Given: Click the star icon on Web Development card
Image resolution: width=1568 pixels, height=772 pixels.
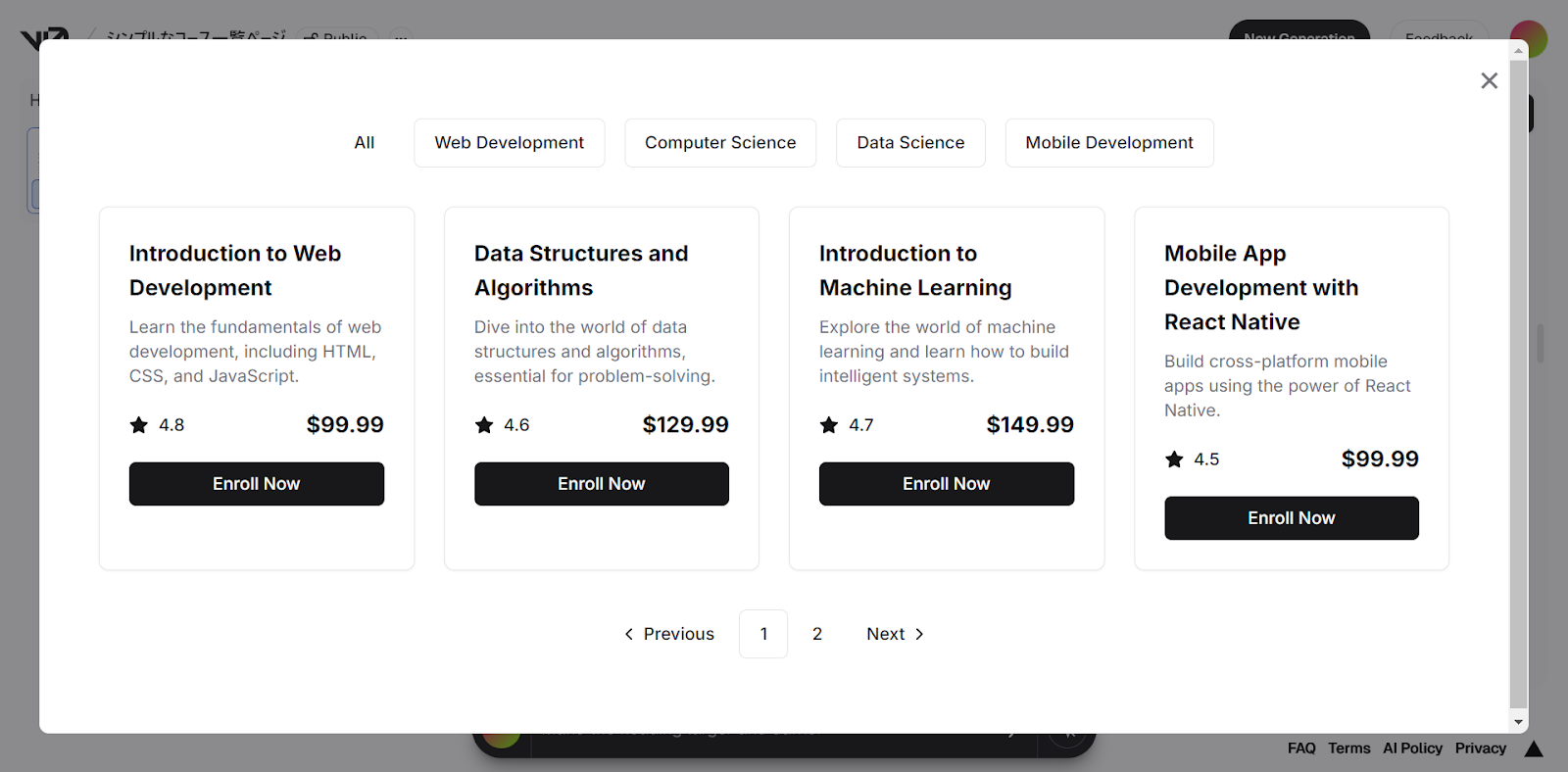Looking at the screenshot, I should coord(139,425).
